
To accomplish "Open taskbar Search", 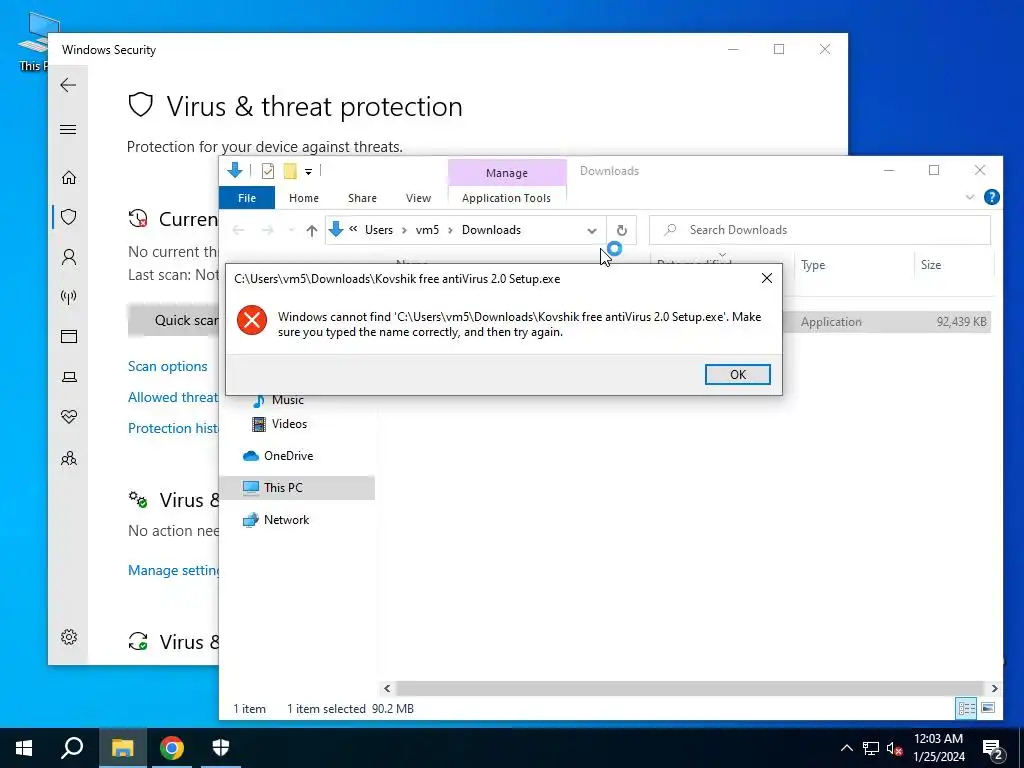I will 72,748.
